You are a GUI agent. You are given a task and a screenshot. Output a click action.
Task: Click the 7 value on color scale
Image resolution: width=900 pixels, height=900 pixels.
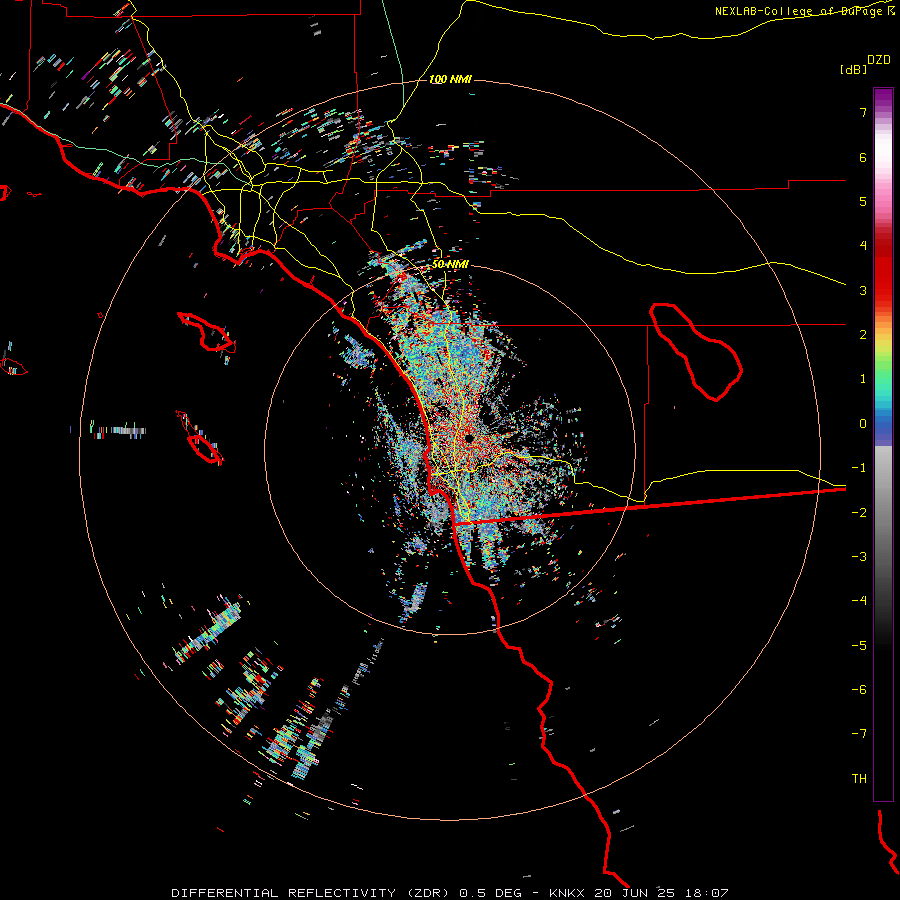tap(863, 112)
